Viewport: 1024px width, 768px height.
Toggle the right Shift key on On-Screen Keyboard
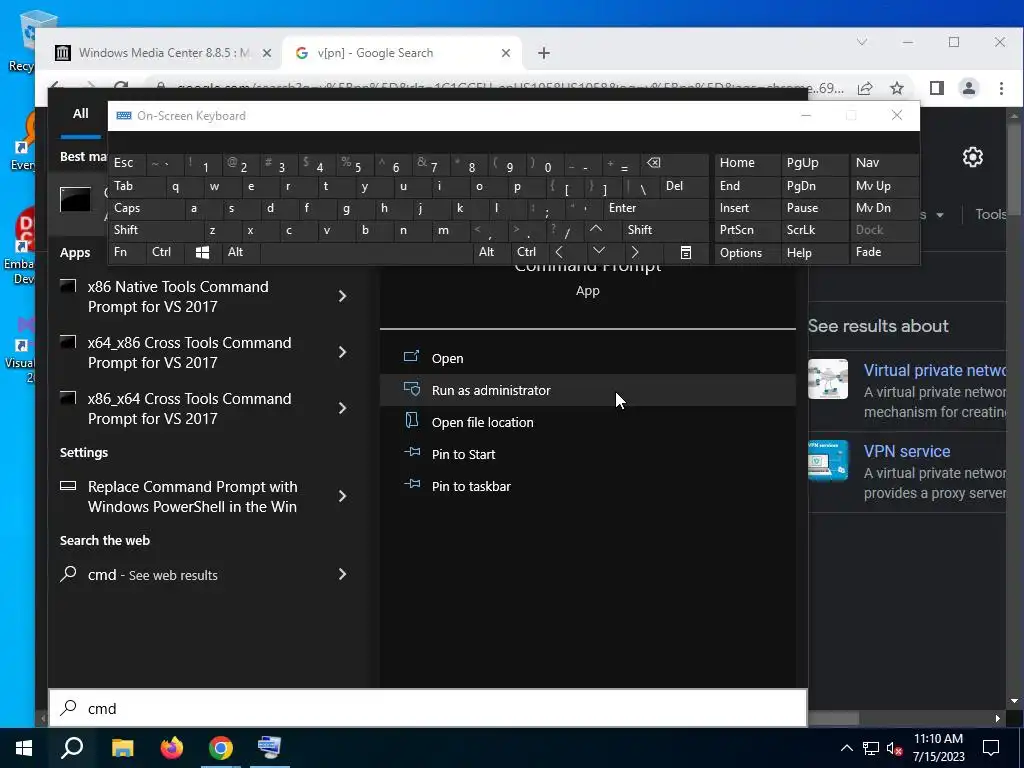pos(665,230)
